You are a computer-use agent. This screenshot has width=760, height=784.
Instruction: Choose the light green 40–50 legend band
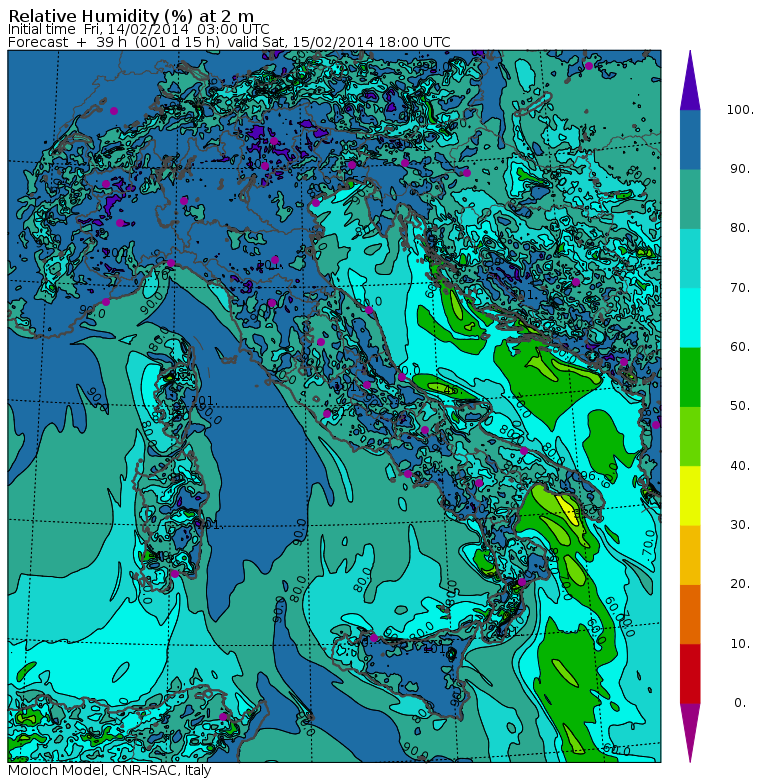(x=690, y=436)
